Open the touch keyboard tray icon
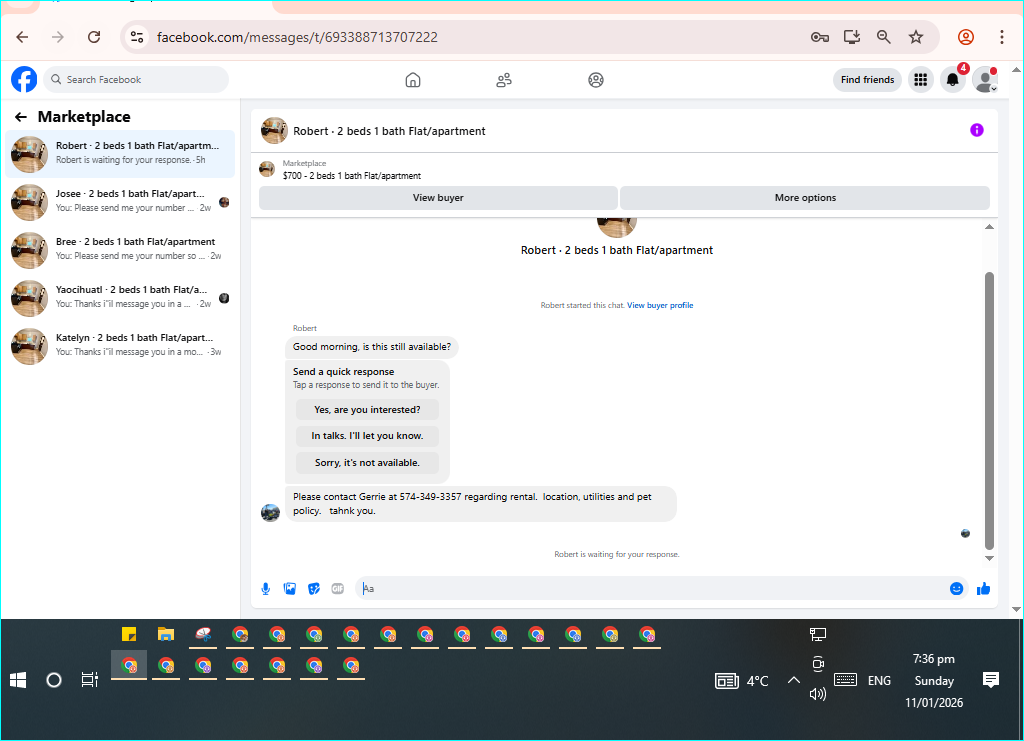 [845, 680]
